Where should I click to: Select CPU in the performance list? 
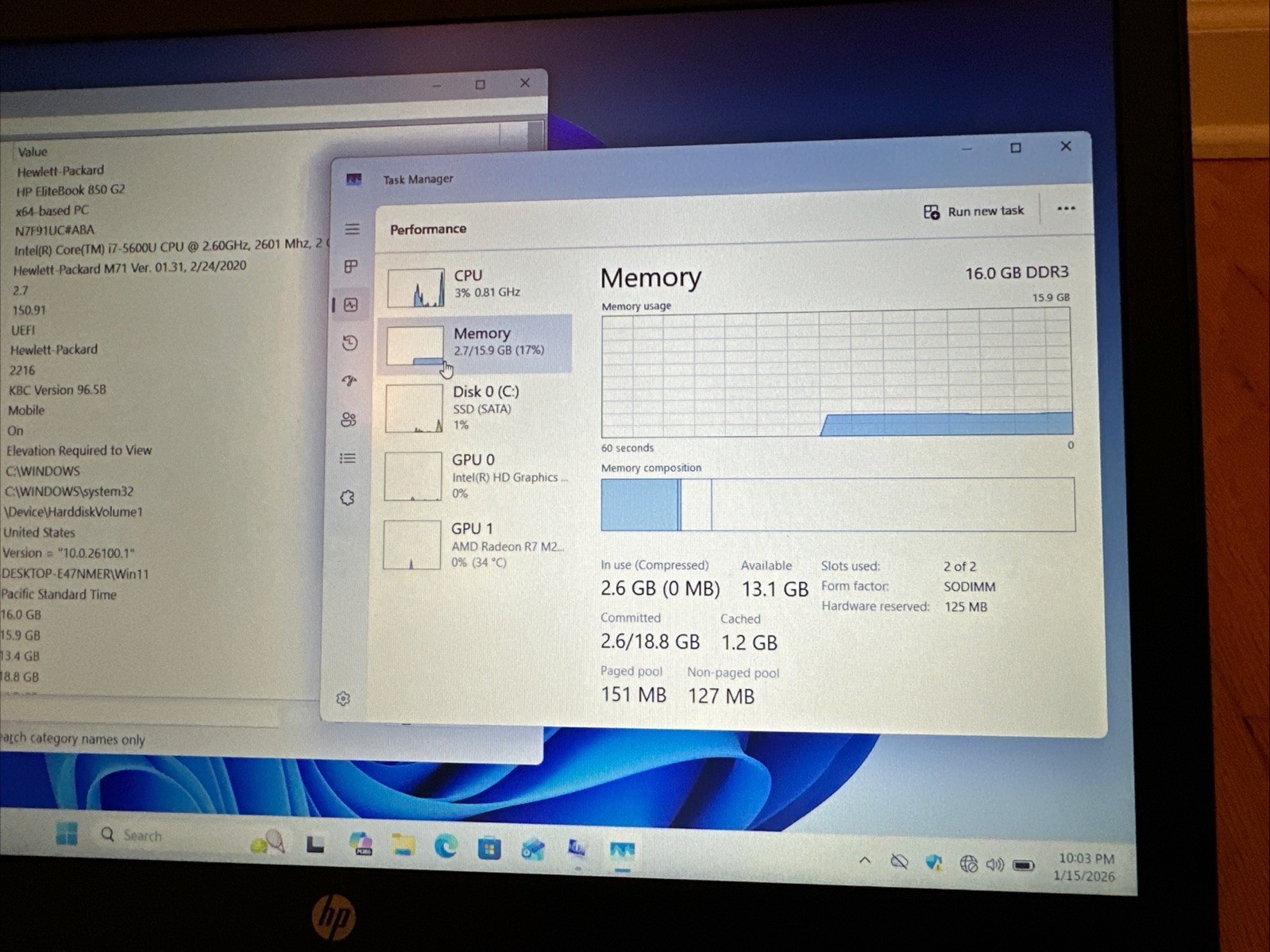(477, 286)
